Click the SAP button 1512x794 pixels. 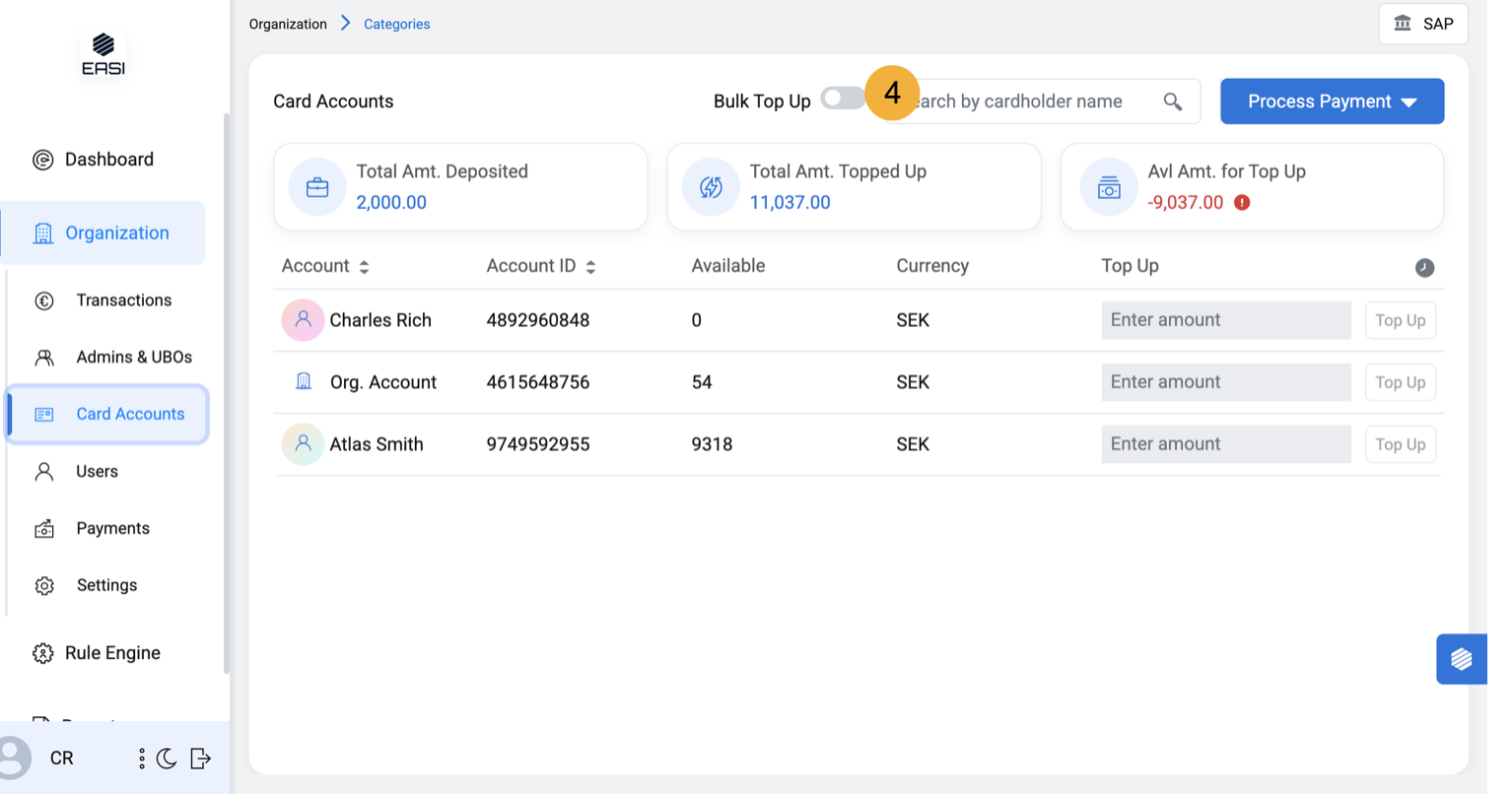click(x=1423, y=24)
